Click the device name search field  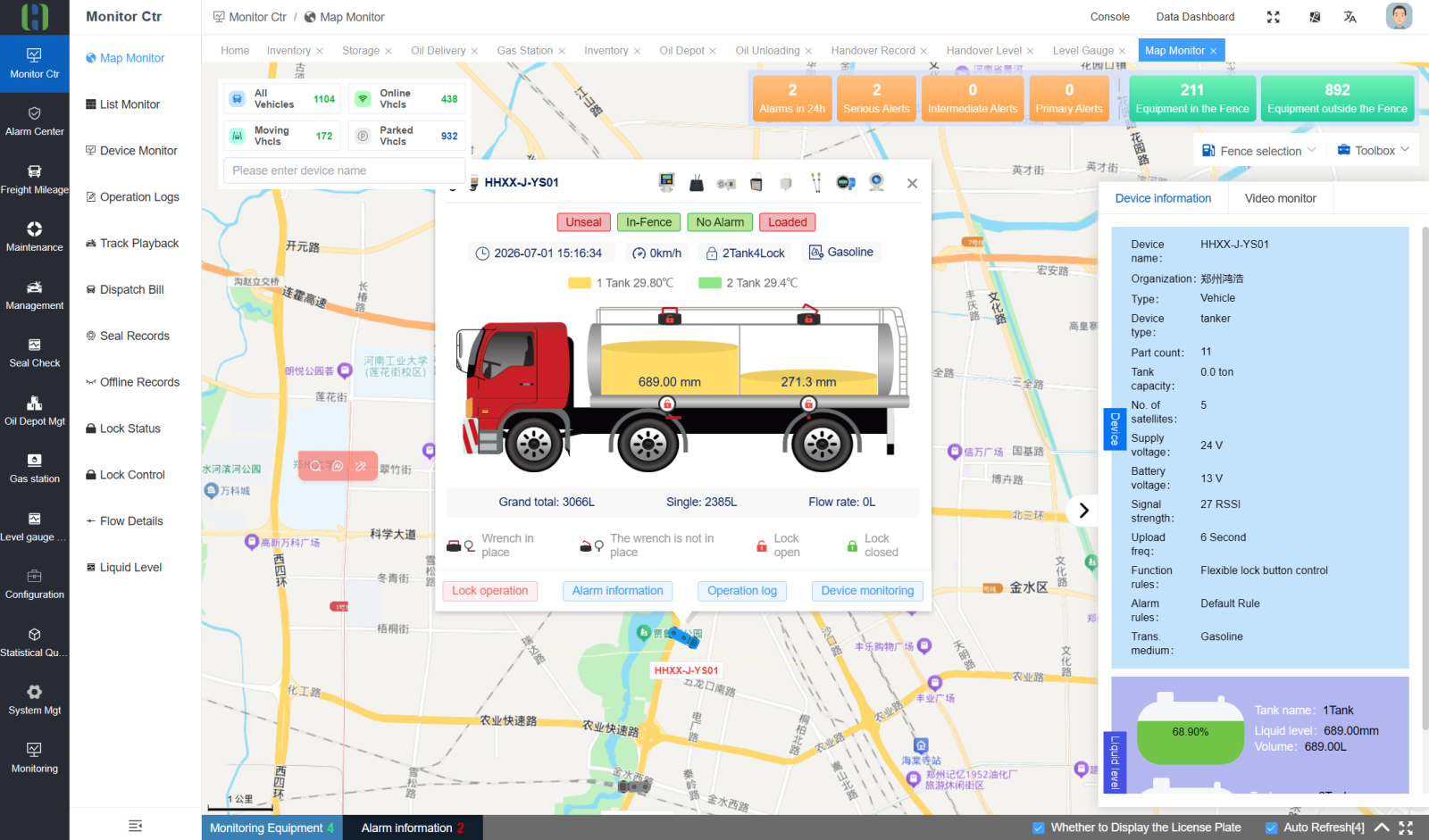click(x=344, y=170)
